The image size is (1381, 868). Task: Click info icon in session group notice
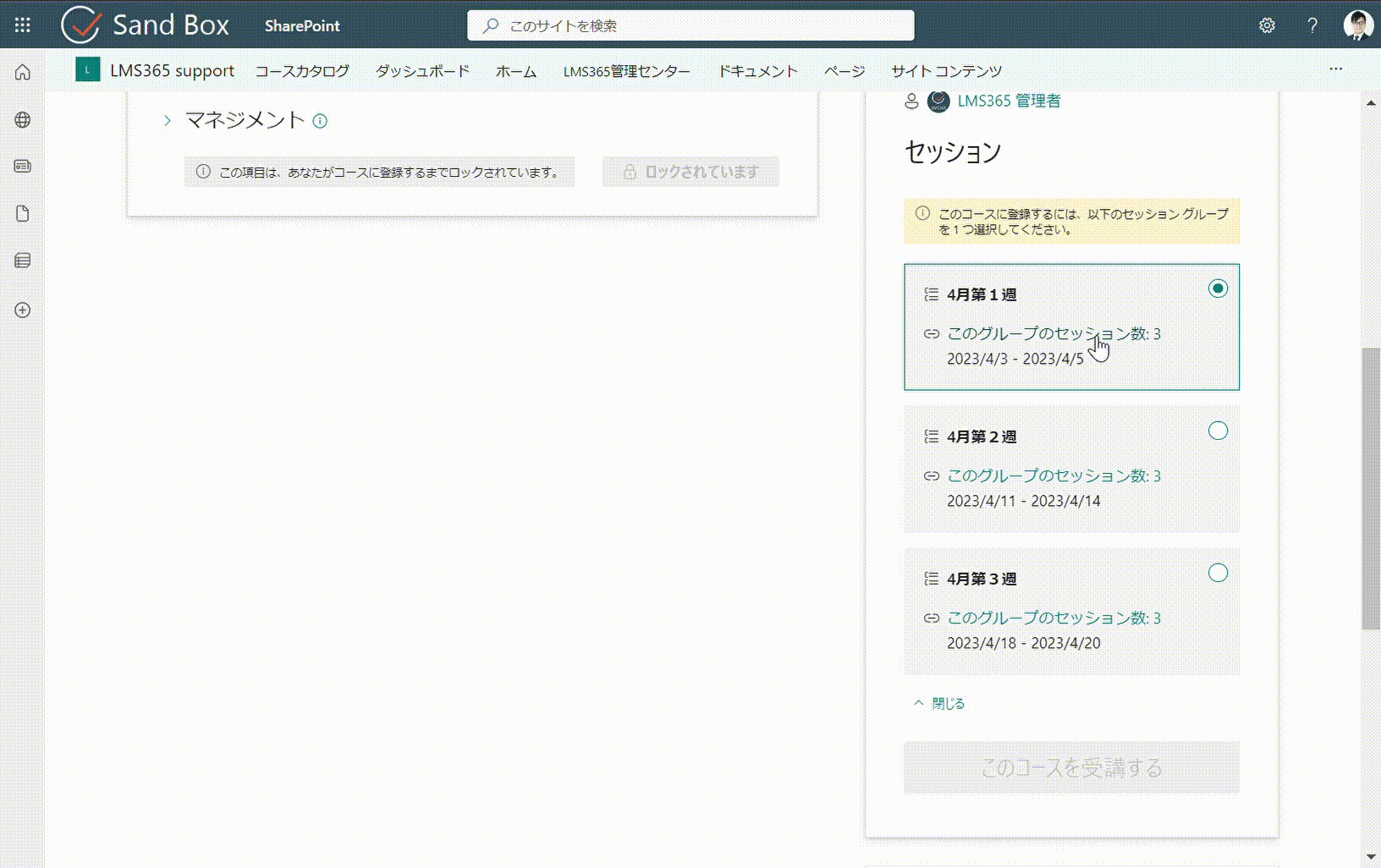(922, 213)
